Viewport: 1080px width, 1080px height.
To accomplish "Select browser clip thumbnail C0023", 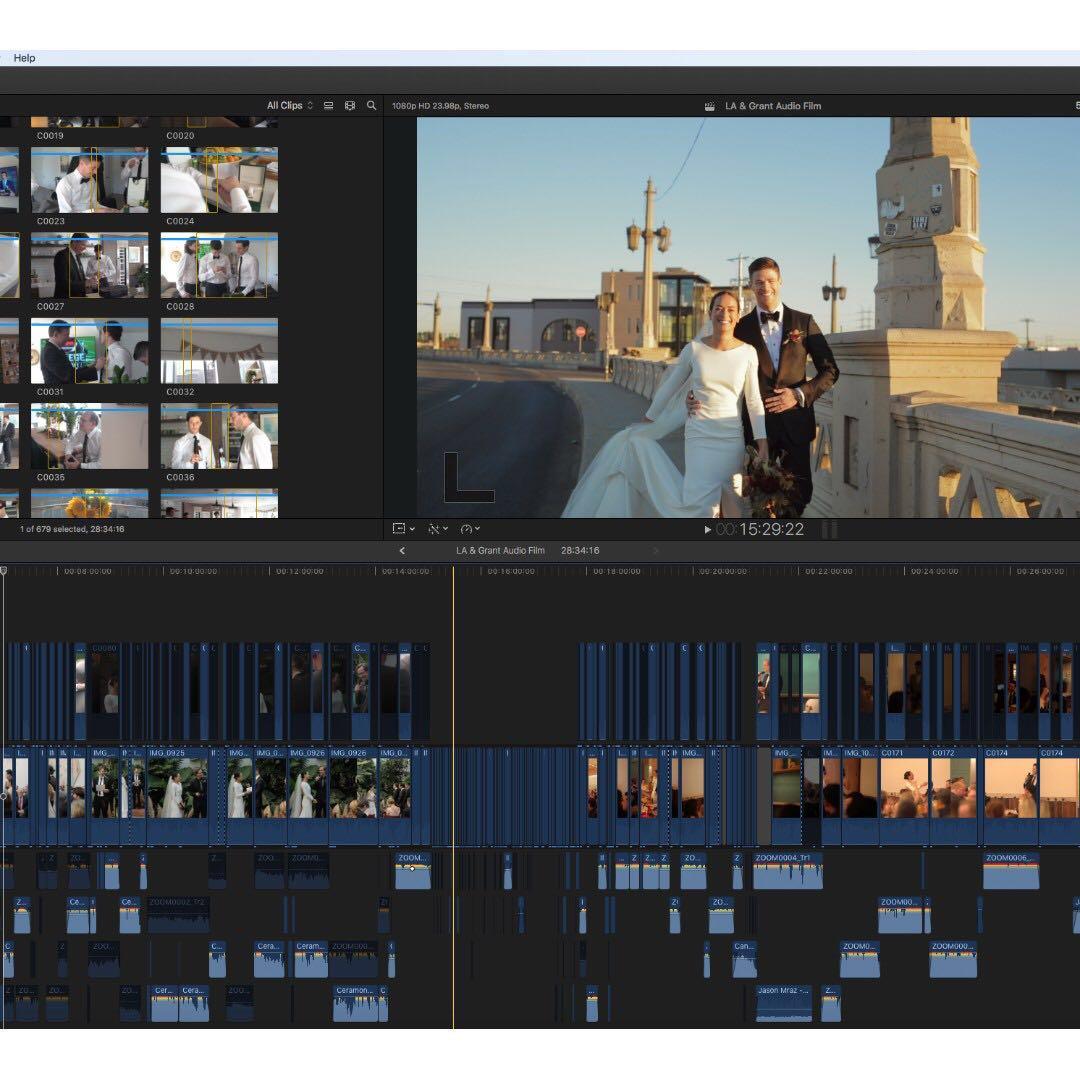I will point(90,180).
